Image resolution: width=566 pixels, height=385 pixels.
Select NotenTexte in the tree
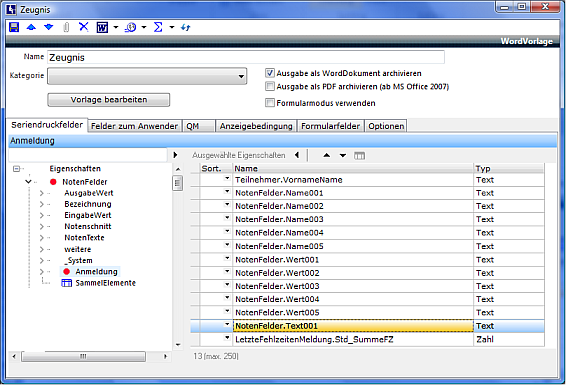pos(84,238)
